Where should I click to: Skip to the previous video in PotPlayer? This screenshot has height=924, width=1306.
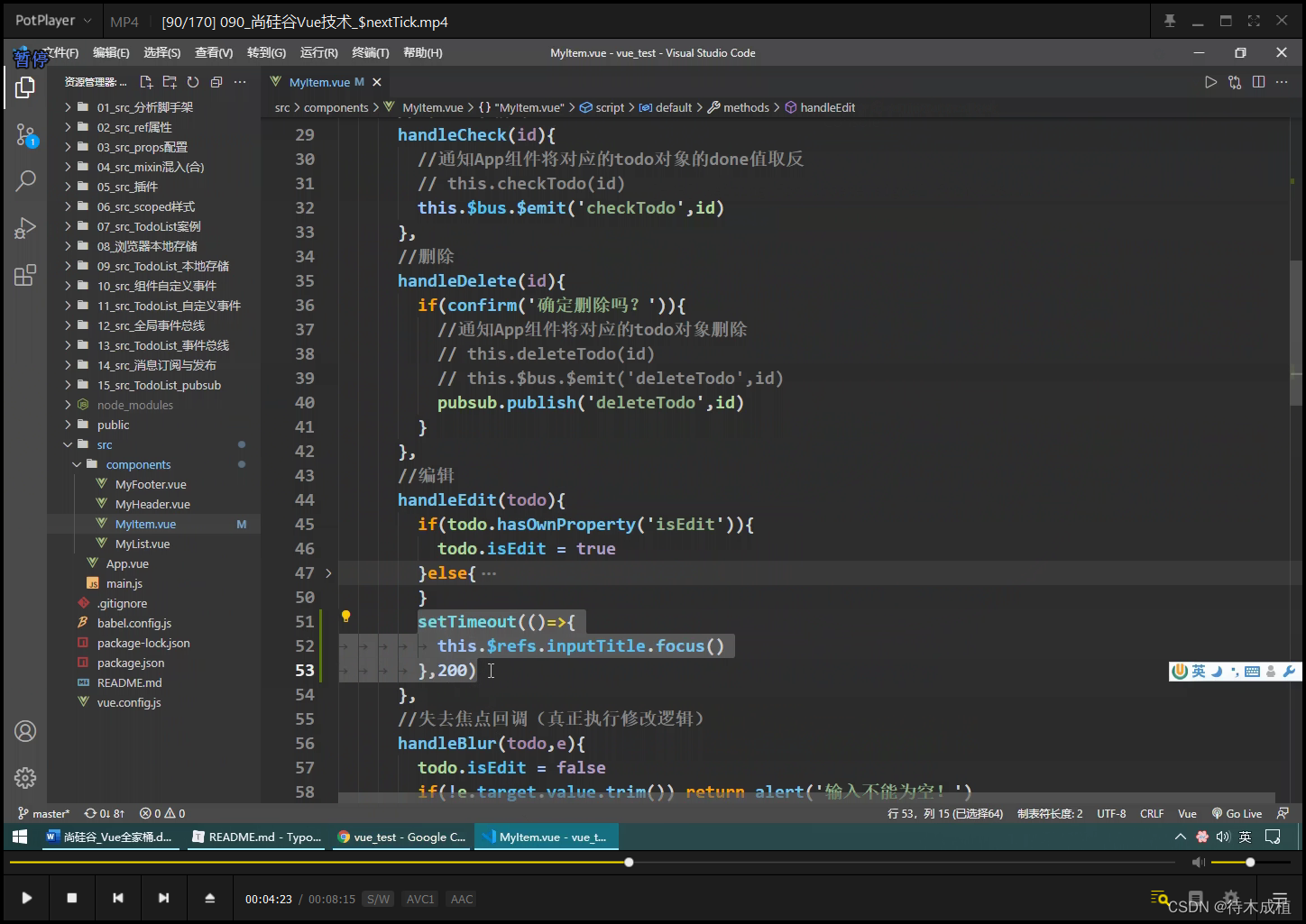118,898
